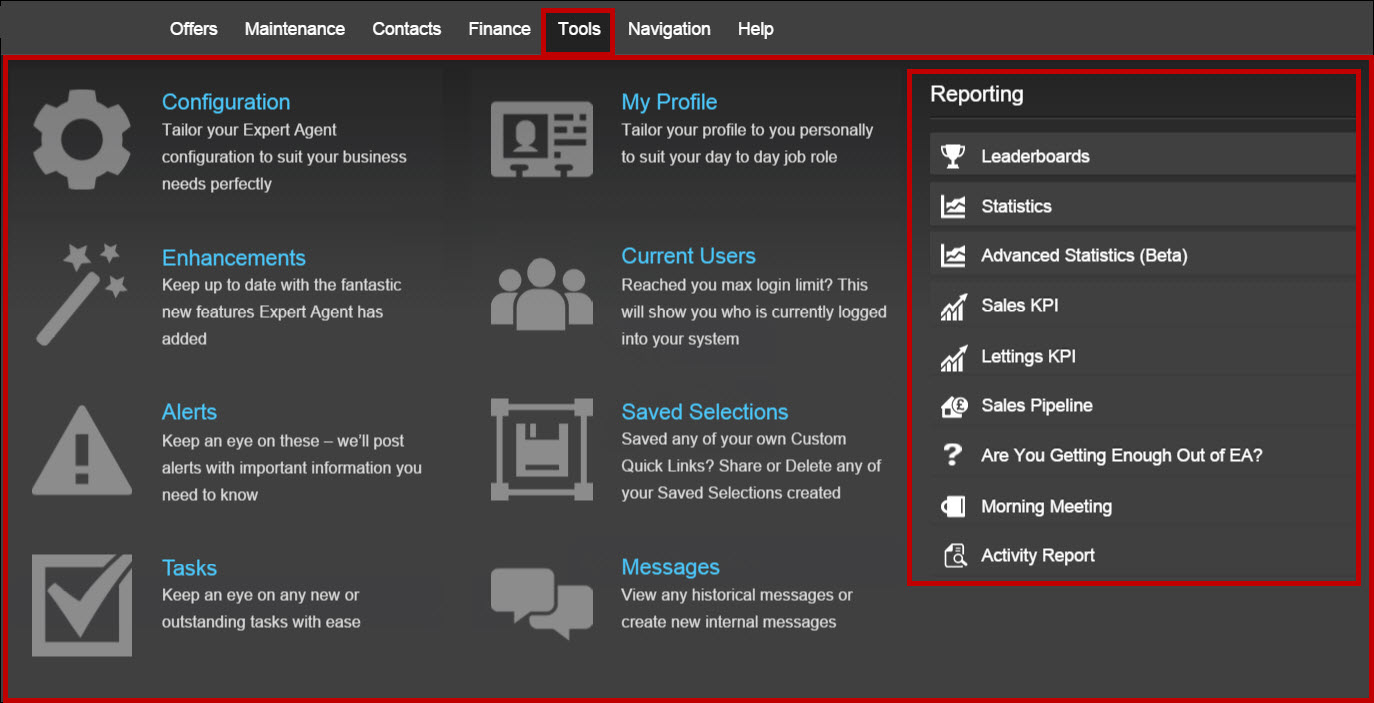Select the Tools menu
1374x703 pixels.
click(x=579, y=29)
